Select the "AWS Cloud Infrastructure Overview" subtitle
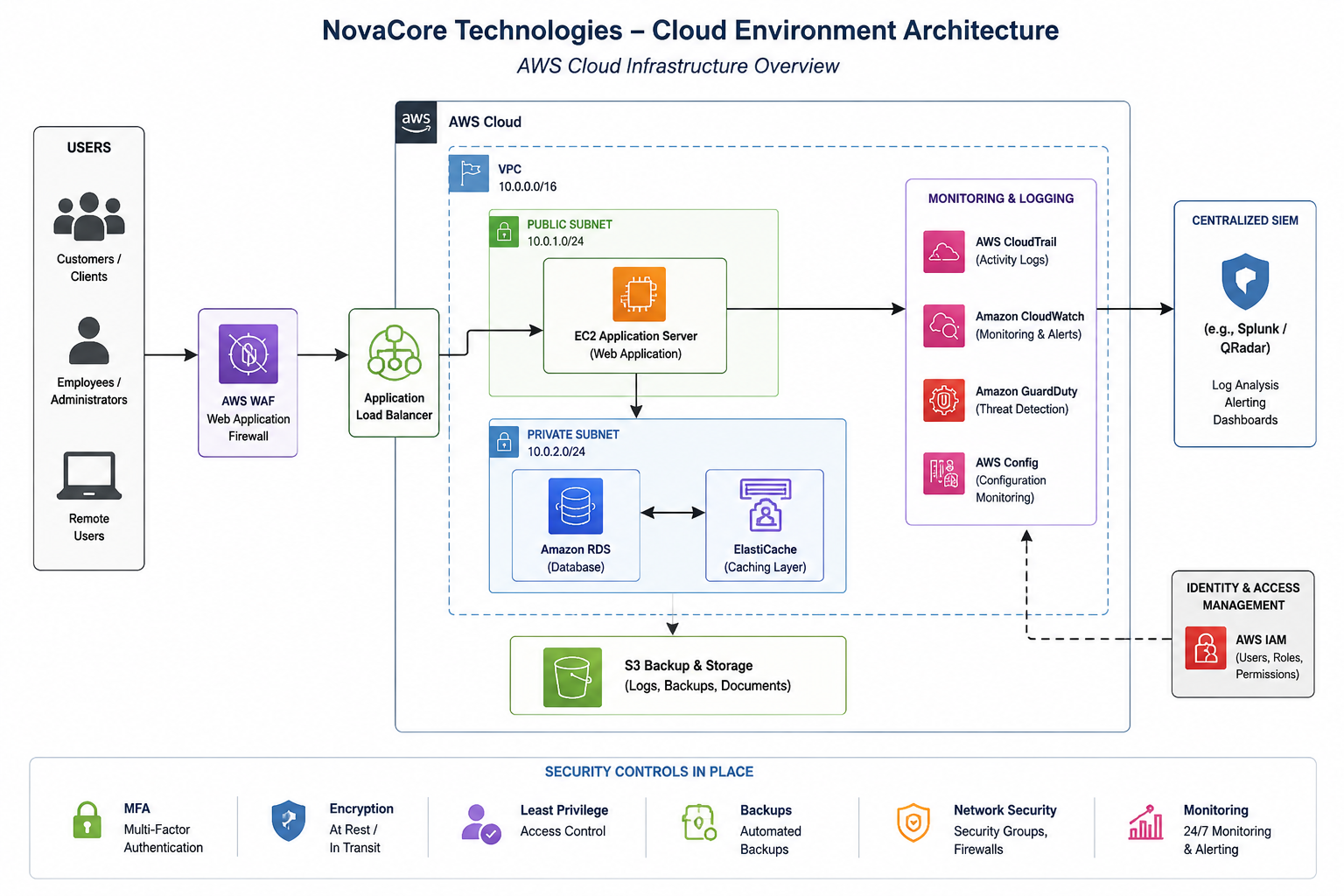The image size is (1344, 896). click(678, 66)
